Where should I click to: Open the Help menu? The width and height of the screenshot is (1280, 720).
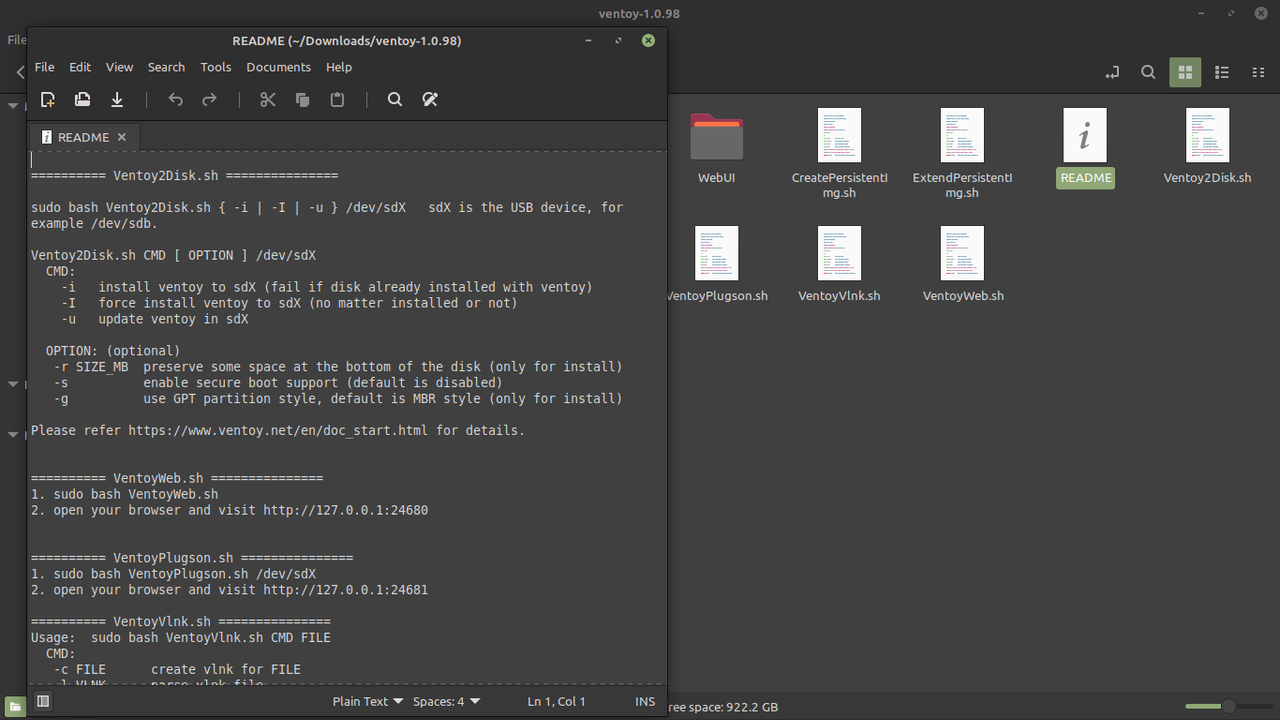coord(339,67)
